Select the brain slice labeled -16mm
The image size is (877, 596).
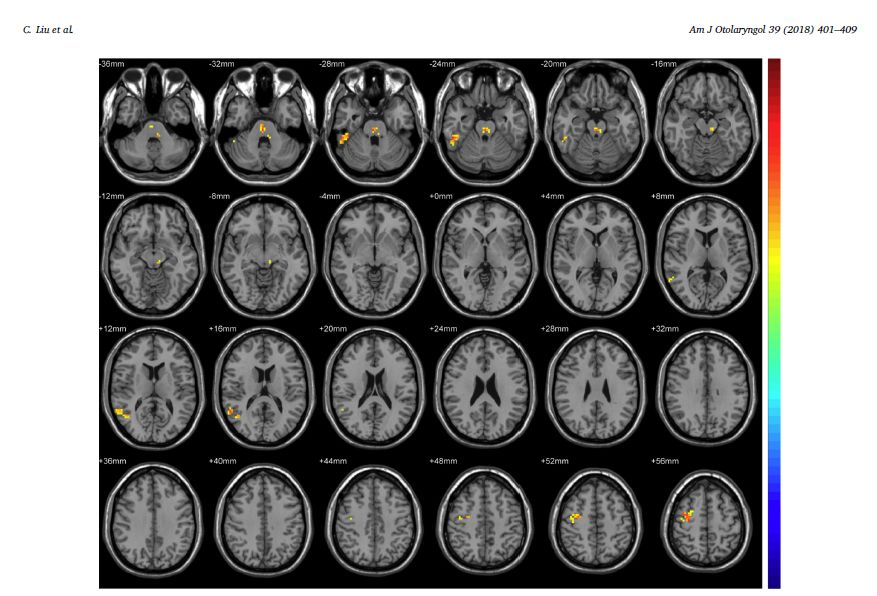(x=706, y=122)
